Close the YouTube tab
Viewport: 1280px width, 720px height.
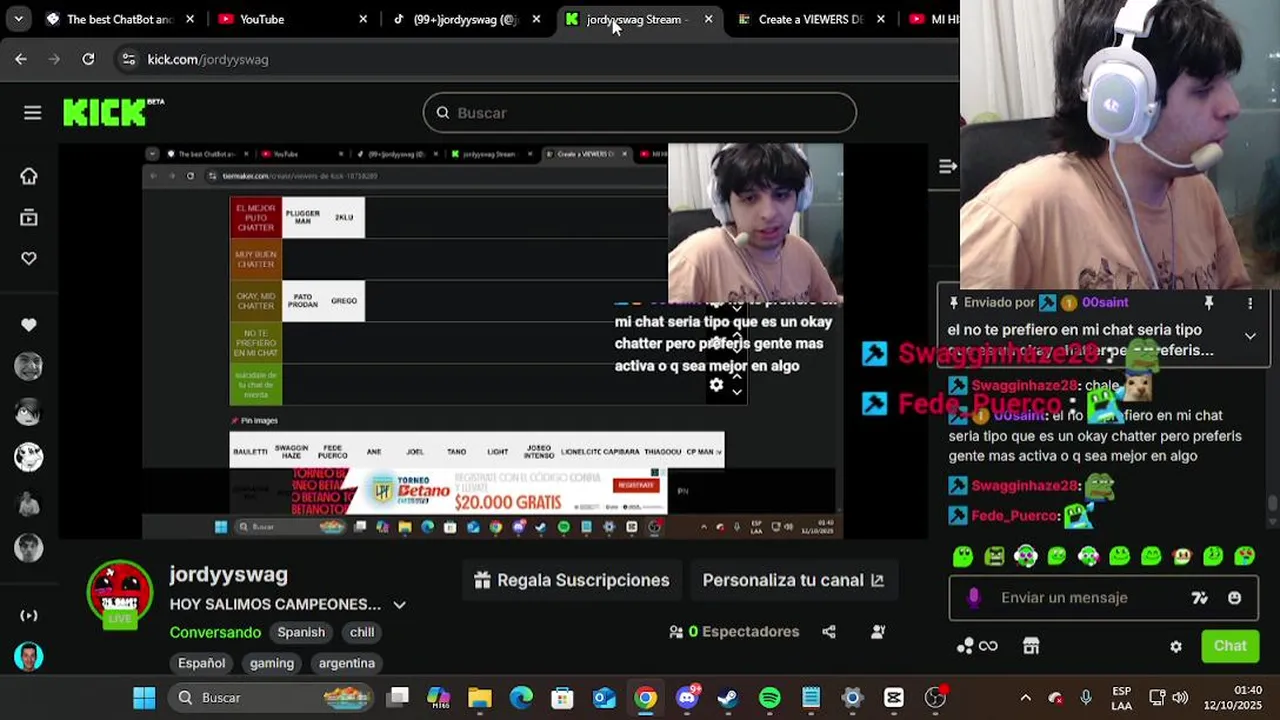363,19
